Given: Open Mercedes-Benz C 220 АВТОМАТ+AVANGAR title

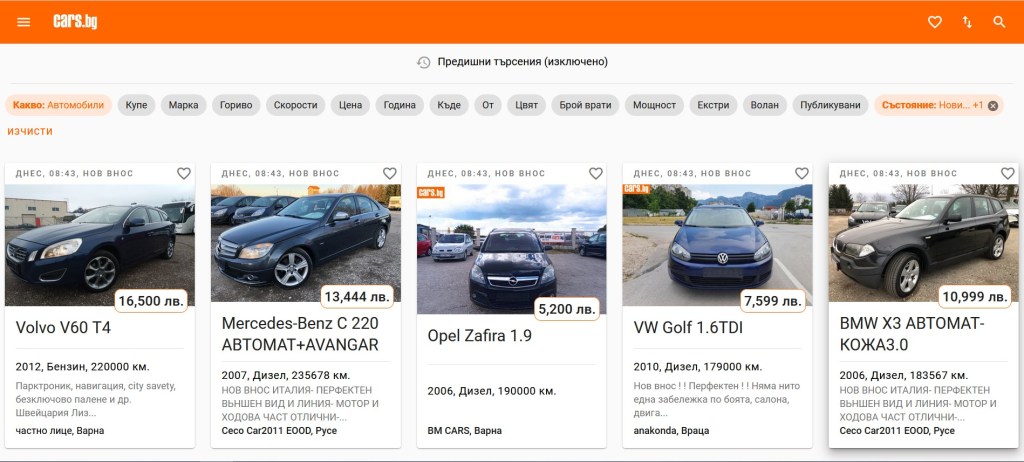Looking at the screenshot, I should click(x=300, y=334).
